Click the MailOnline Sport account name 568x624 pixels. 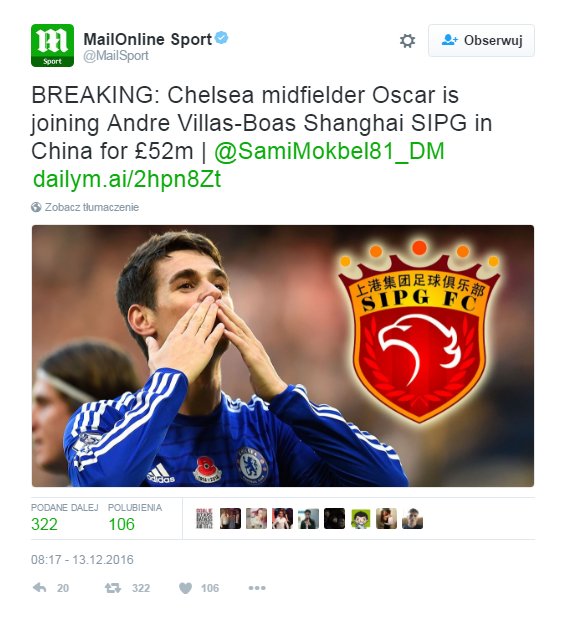click(x=147, y=39)
